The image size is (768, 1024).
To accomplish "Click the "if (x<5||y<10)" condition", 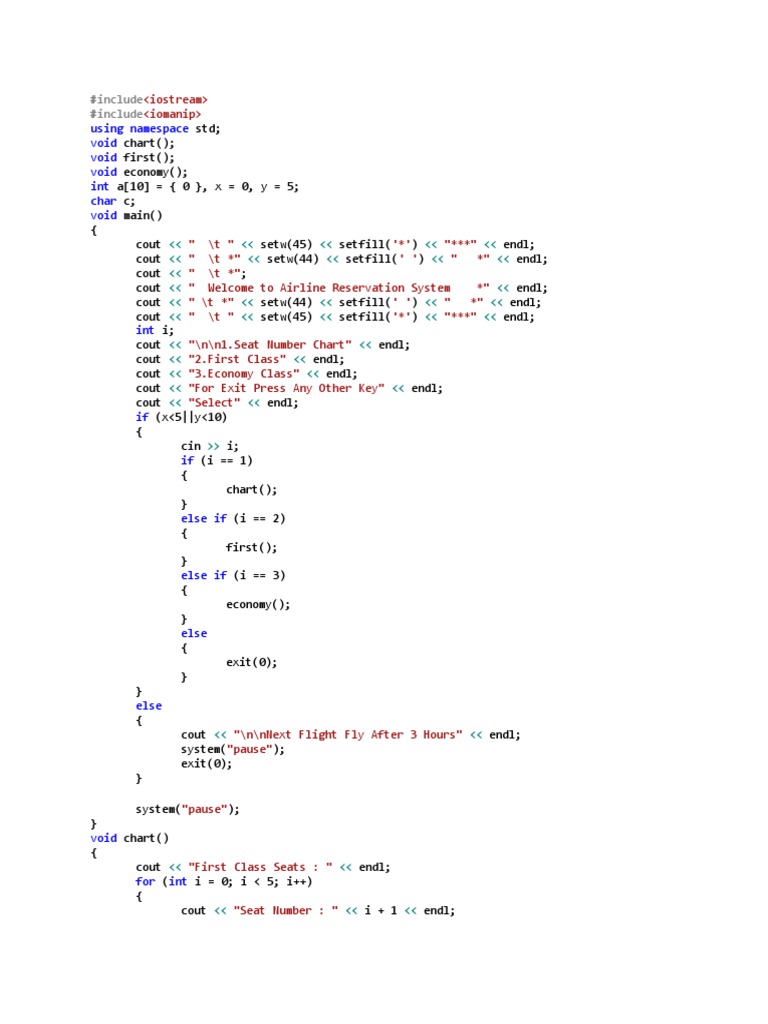I will pyautogui.click(x=182, y=417).
